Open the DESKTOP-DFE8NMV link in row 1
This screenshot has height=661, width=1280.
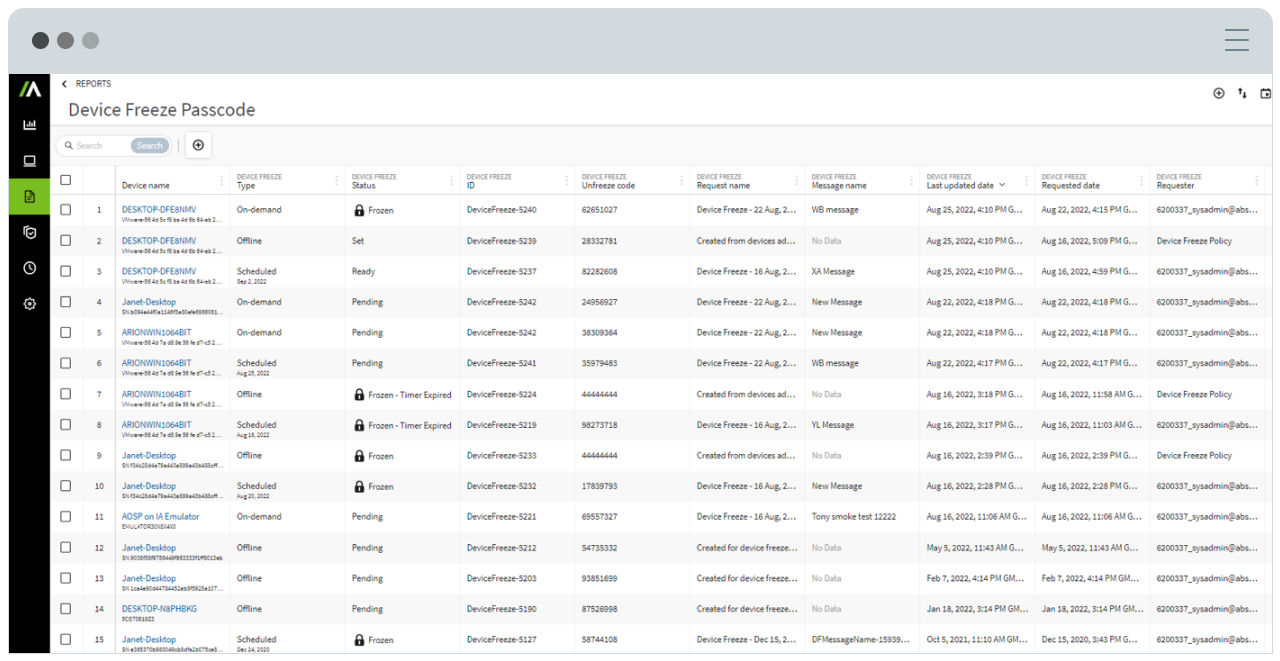(x=159, y=210)
